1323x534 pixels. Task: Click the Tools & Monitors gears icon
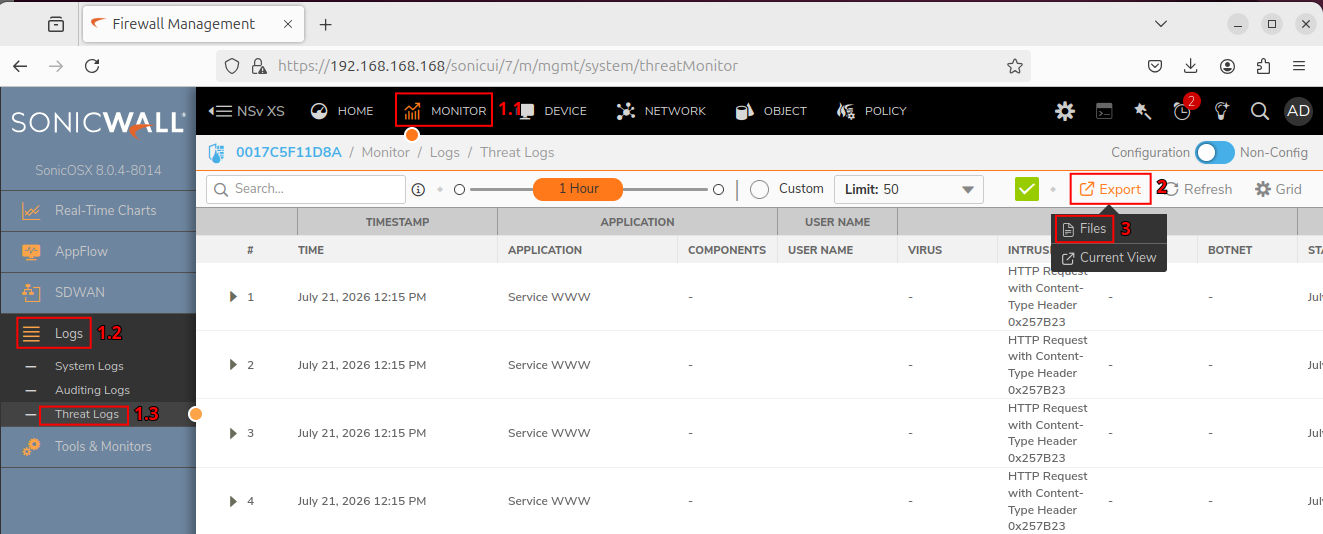pyautogui.click(x=32, y=447)
